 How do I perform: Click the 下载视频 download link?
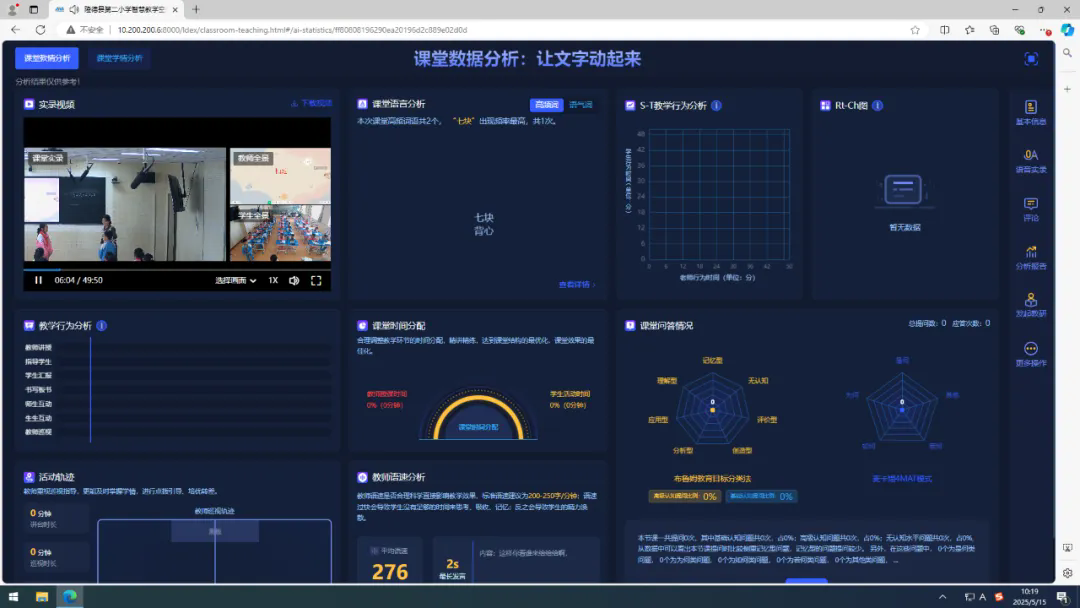tap(311, 103)
